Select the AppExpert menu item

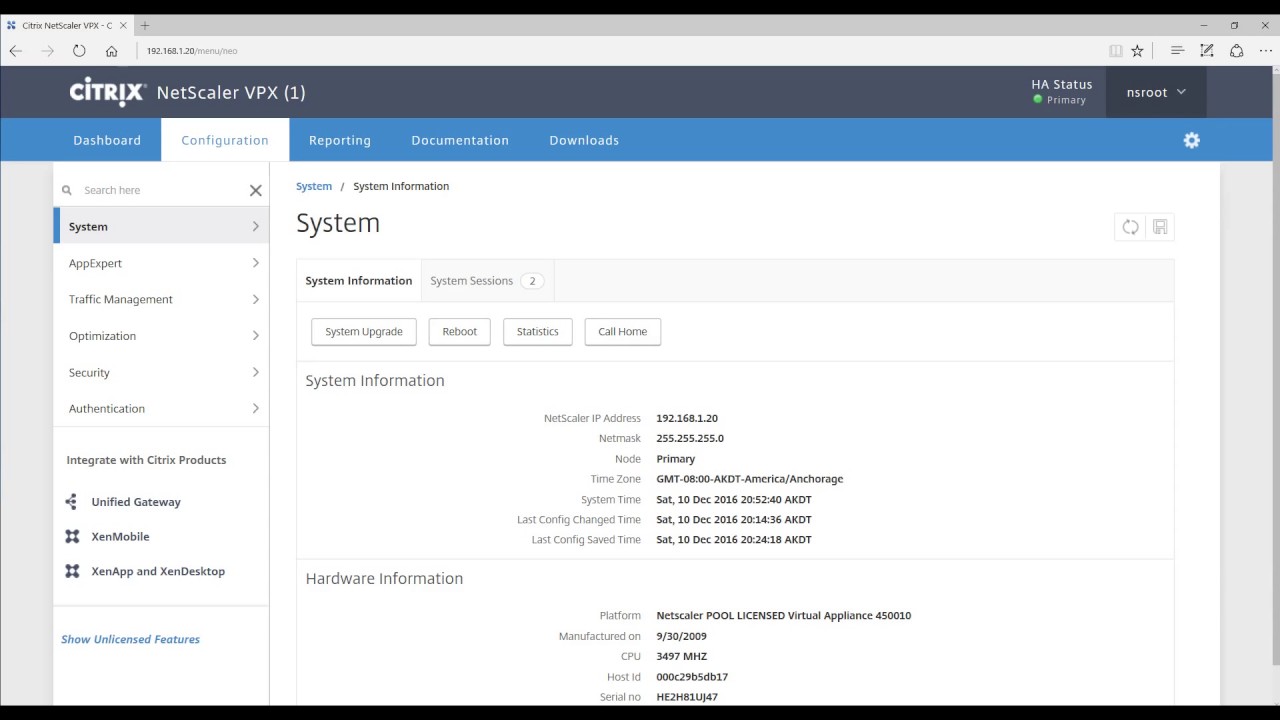coord(161,263)
